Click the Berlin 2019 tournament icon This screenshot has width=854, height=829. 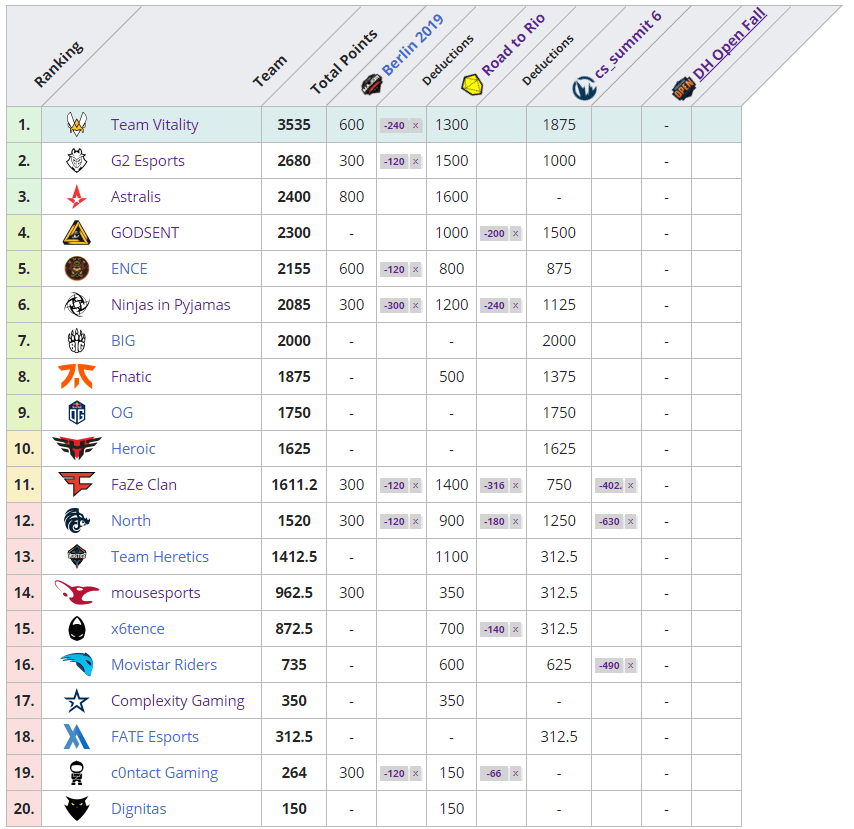(x=371, y=84)
